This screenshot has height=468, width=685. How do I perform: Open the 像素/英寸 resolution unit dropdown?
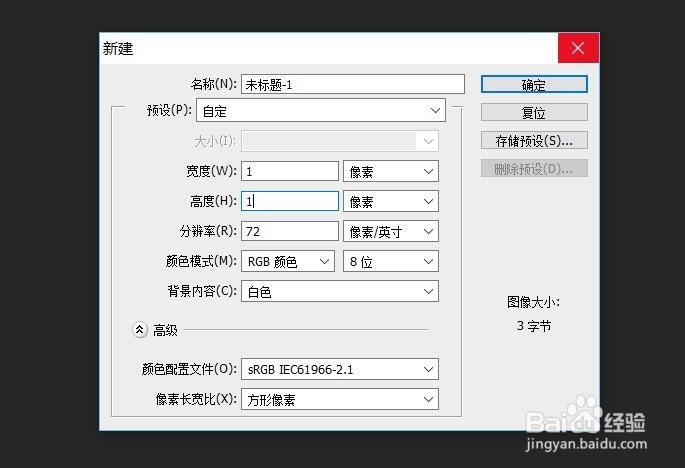(391, 231)
